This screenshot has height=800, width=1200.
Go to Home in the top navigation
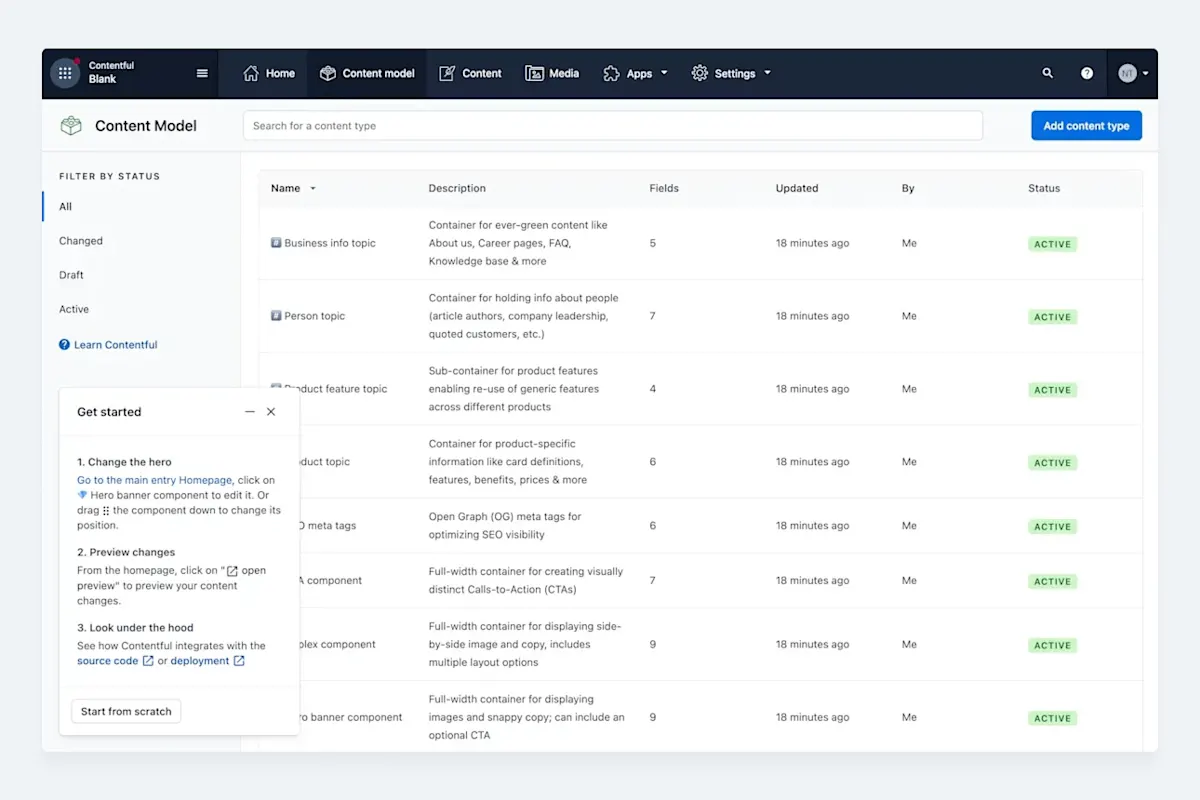click(269, 73)
